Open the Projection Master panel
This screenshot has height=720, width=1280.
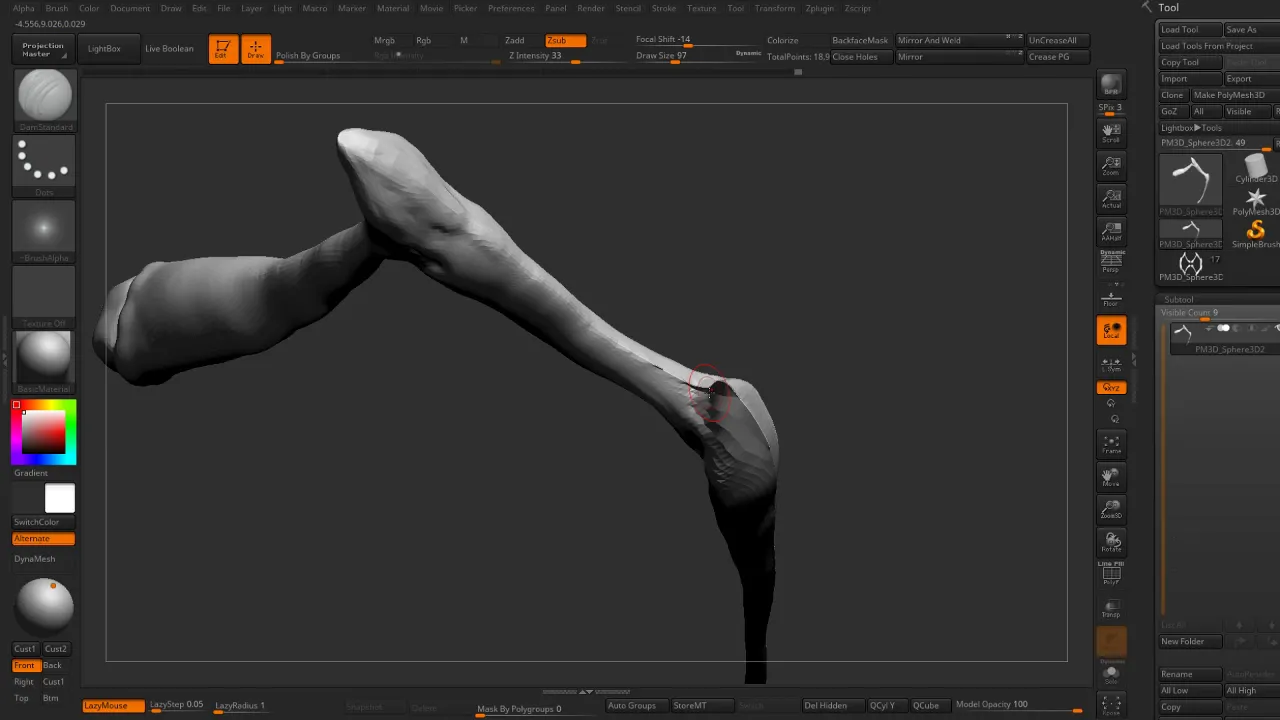[43, 49]
